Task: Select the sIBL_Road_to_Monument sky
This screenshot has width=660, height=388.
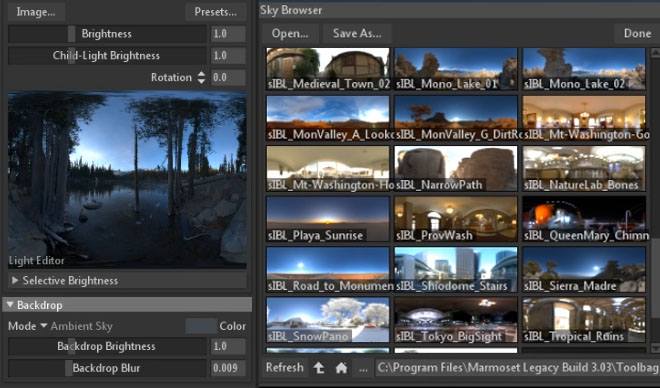Action: [328, 270]
